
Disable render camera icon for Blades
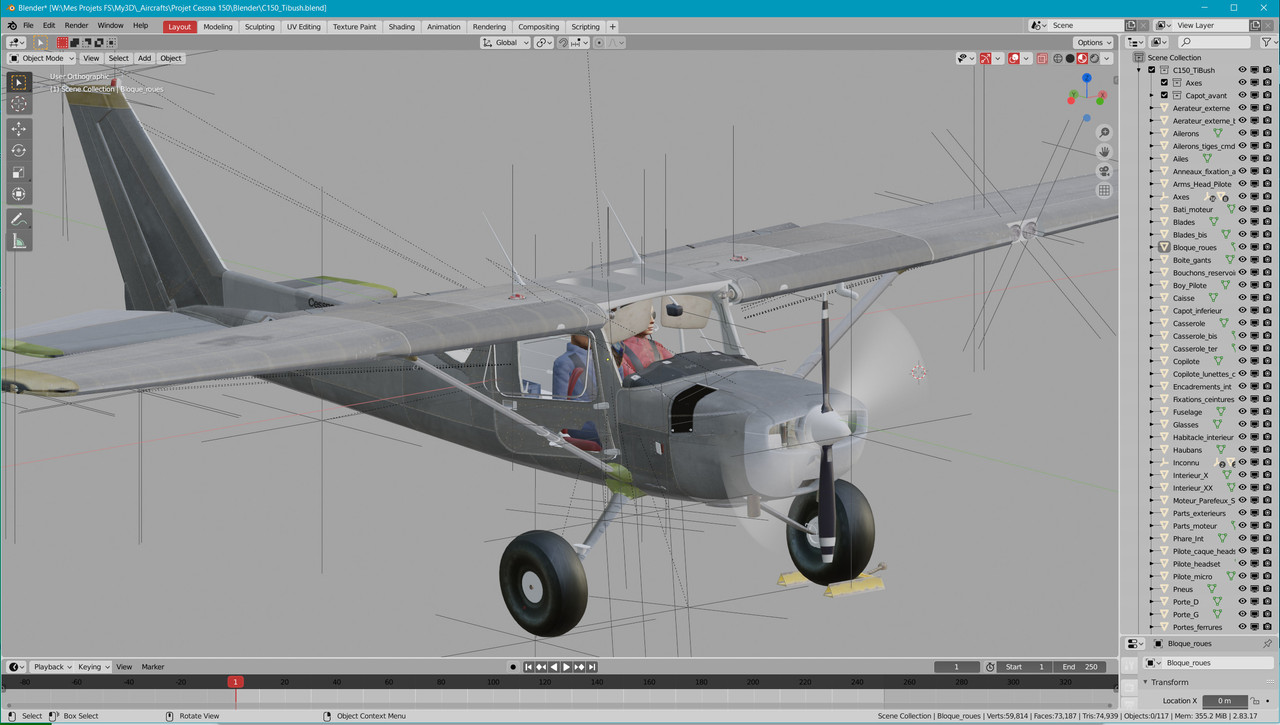[1267, 222]
